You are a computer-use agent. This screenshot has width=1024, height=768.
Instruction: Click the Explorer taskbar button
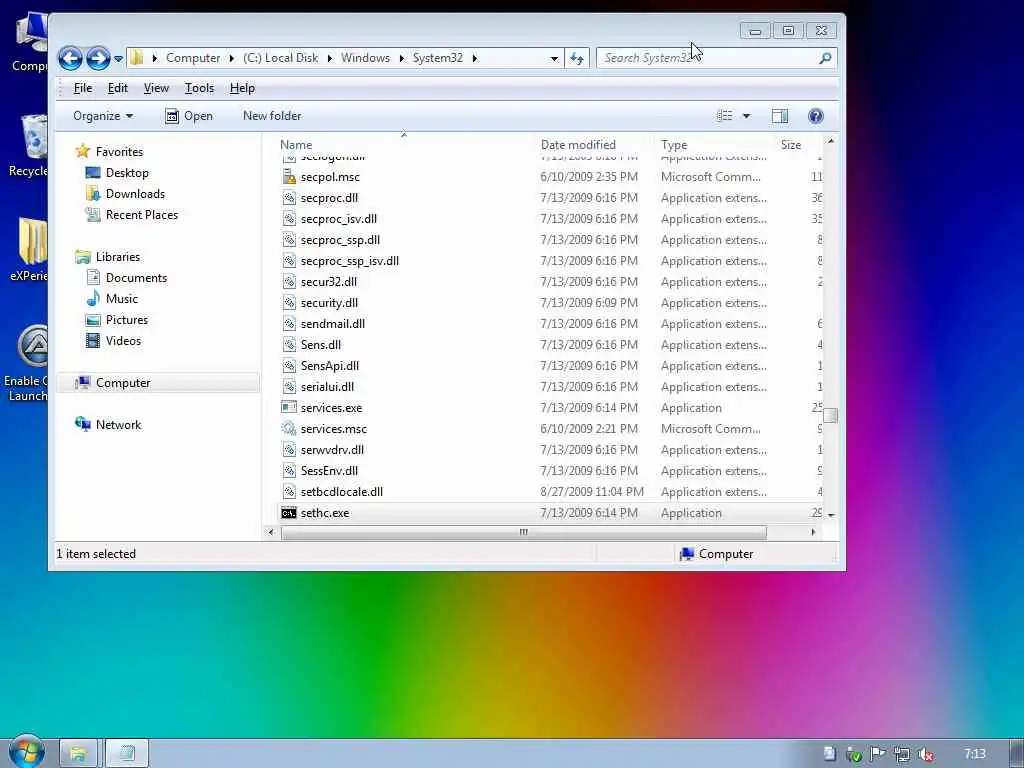[x=78, y=754]
